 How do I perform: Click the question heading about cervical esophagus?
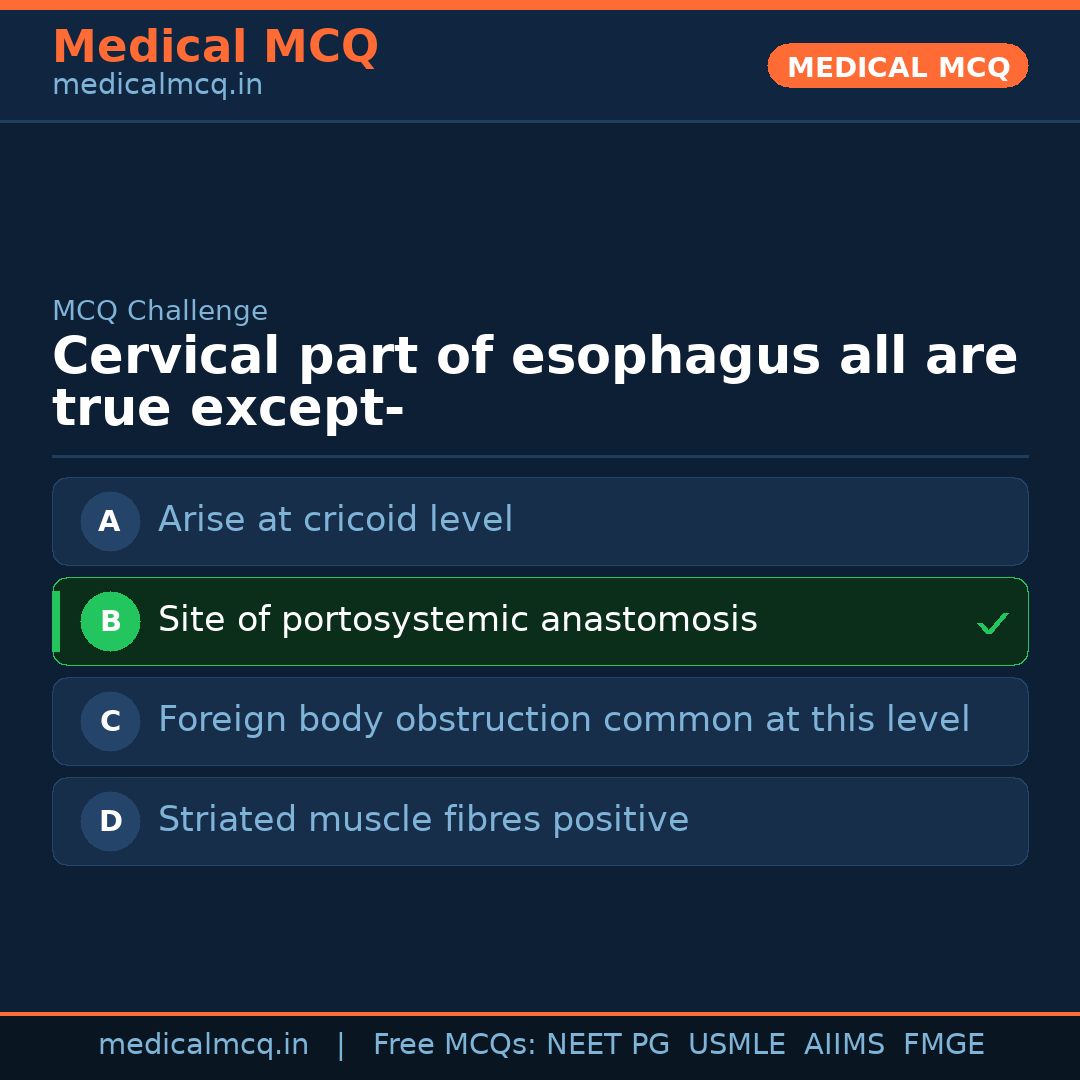[x=534, y=382]
